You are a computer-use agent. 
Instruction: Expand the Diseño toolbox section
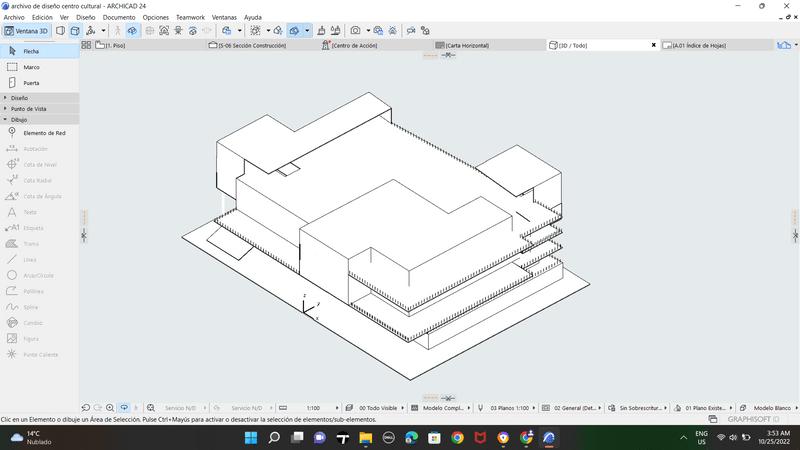pos(20,98)
